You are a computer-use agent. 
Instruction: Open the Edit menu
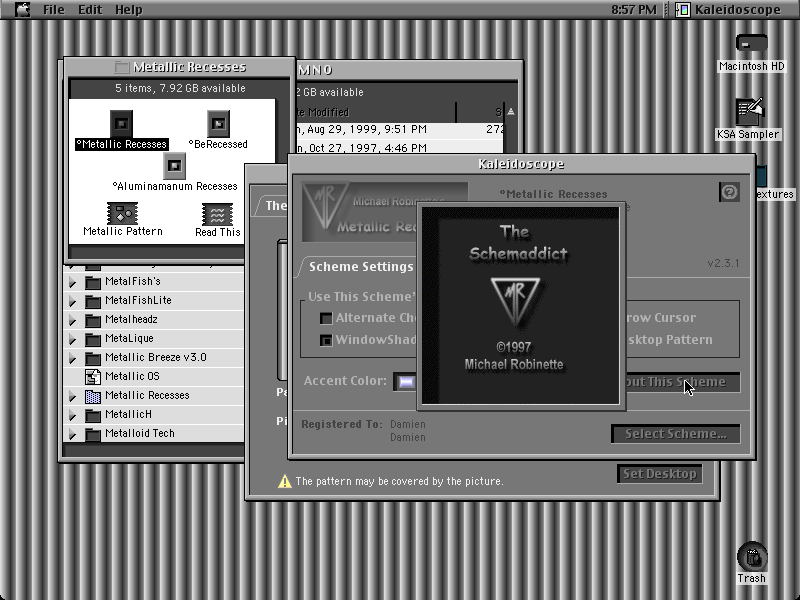coord(90,10)
